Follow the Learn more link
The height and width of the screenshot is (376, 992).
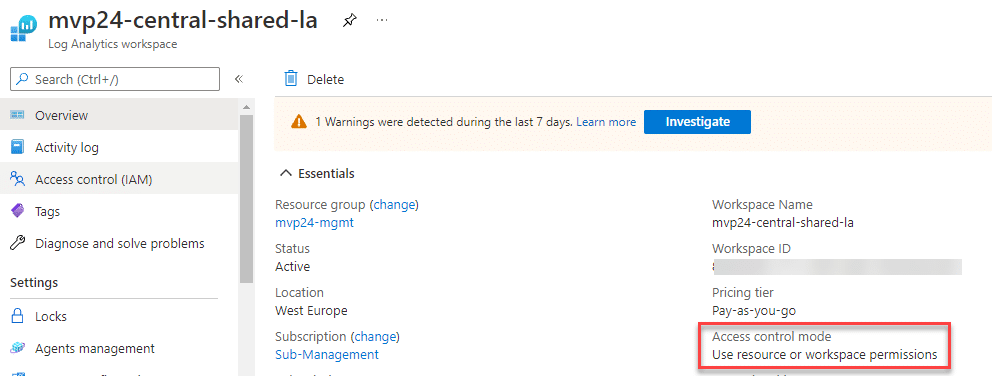605,122
